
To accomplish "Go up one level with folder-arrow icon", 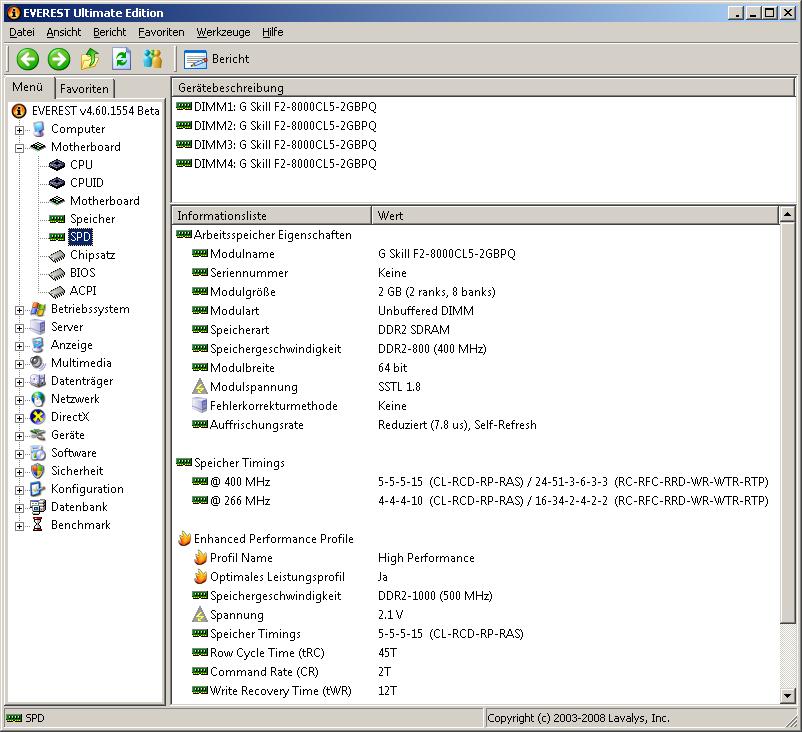I will click(90, 59).
